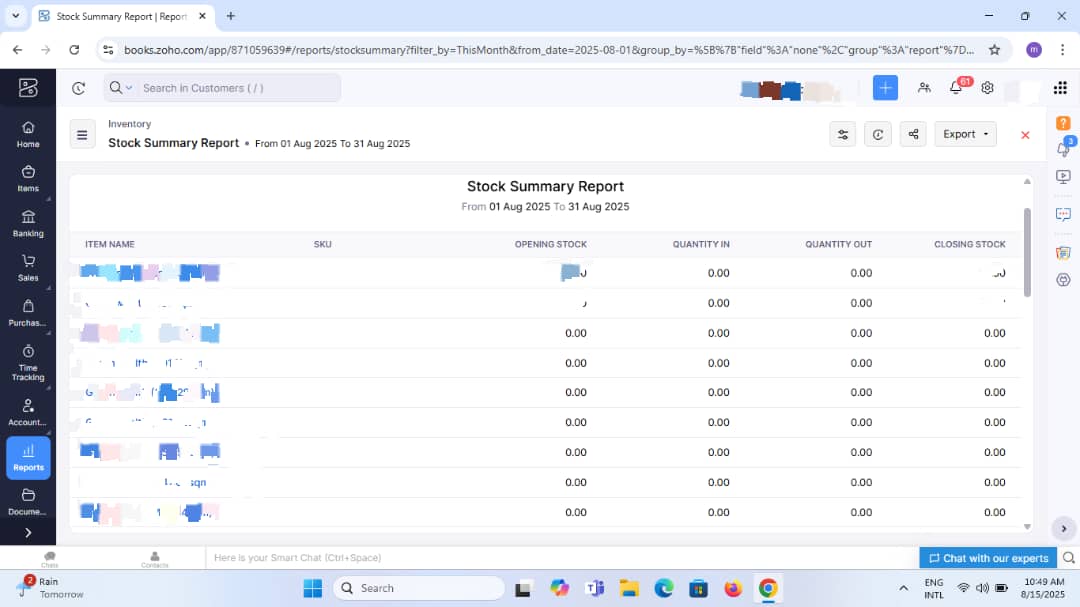Open the Purchases module

(x=28, y=313)
